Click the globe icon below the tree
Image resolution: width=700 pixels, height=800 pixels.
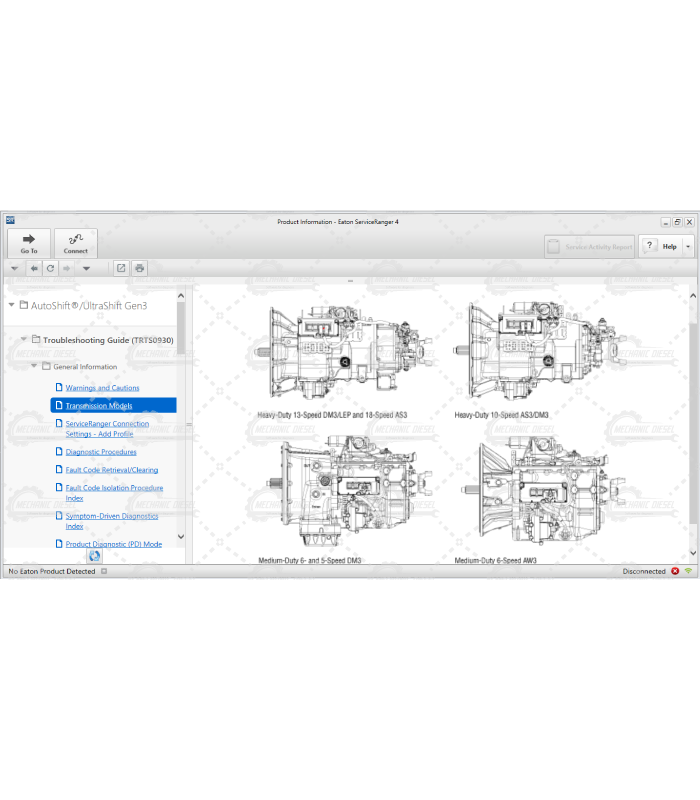click(x=95, y=555)
